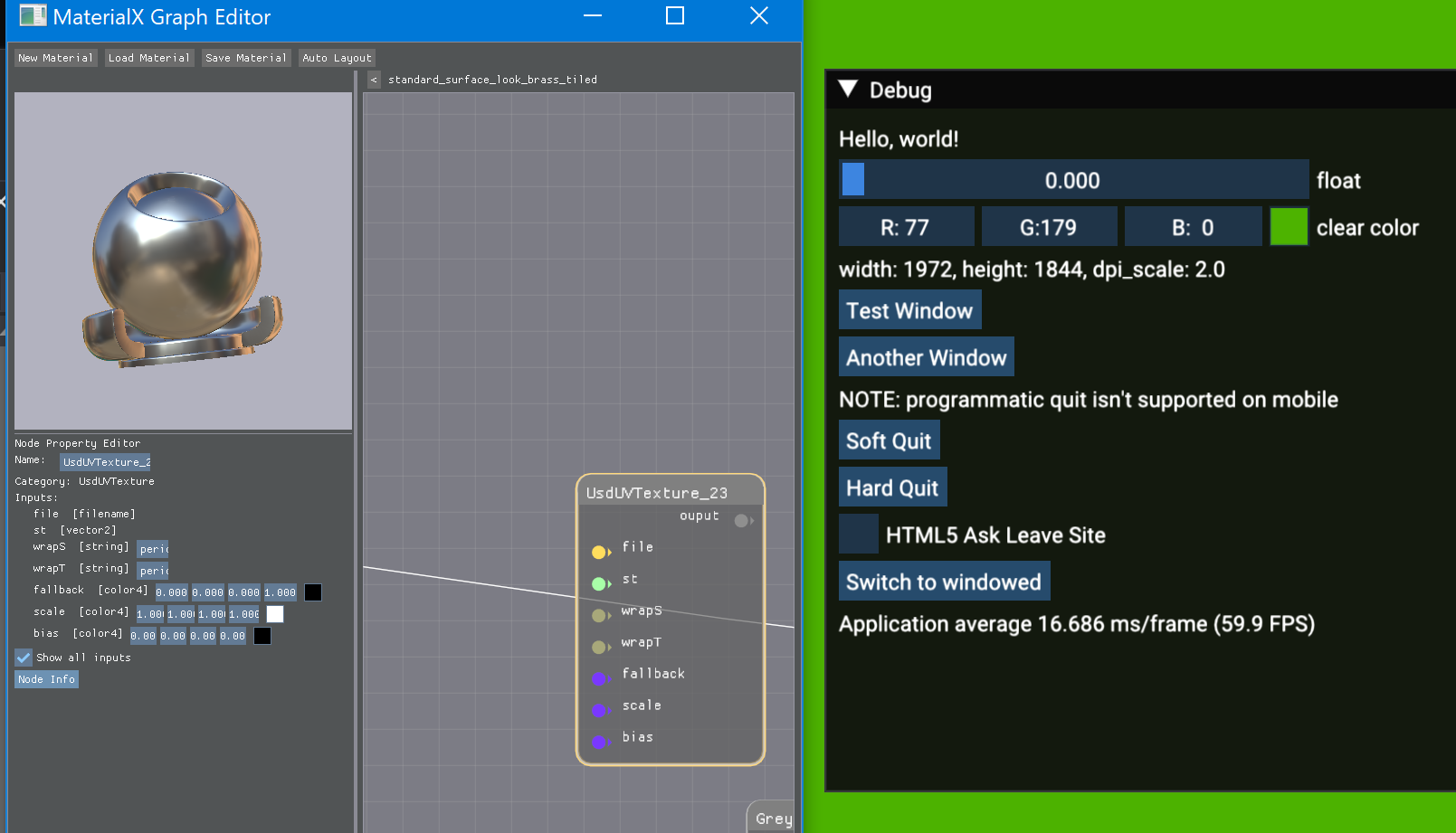
Task: Click the standard_surface_look_brass_tiled breadcrumb tab
Action: [x=493, y=79]
